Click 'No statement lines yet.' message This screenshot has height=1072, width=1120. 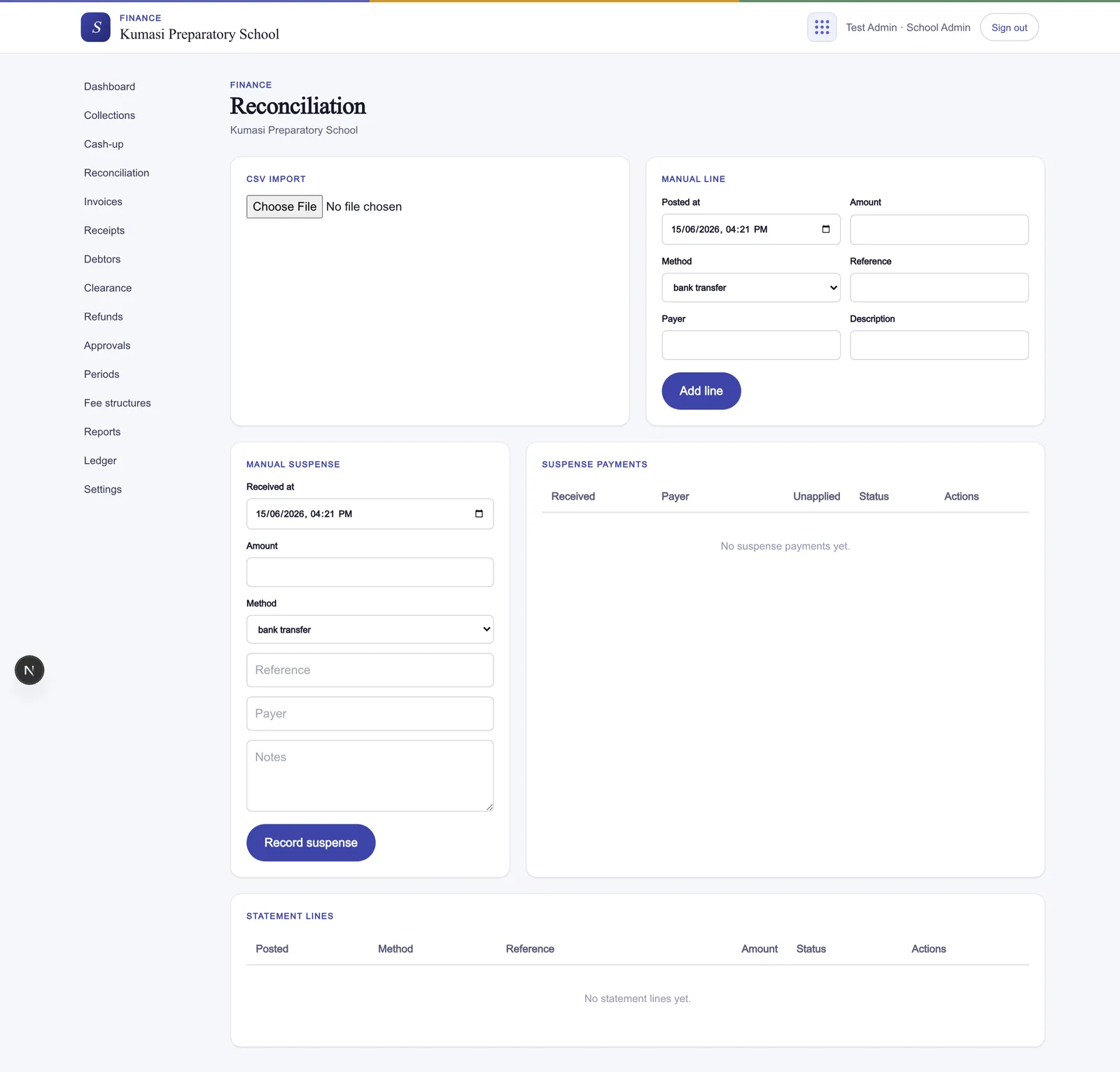tap(638, 999)
